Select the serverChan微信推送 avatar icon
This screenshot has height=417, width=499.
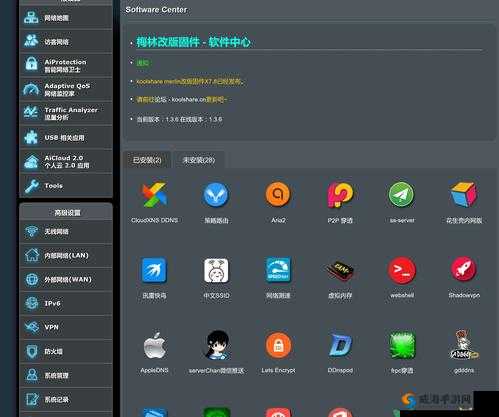point(217,345)
